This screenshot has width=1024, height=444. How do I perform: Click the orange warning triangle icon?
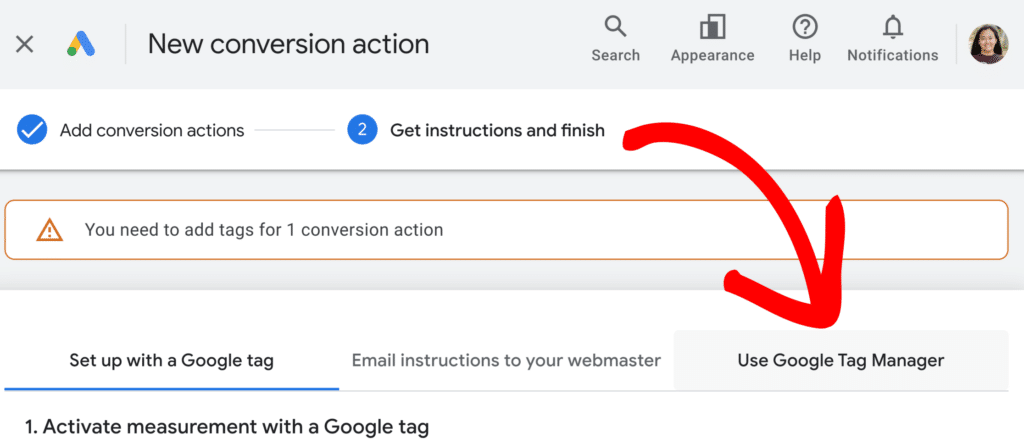tap(49, 230)
